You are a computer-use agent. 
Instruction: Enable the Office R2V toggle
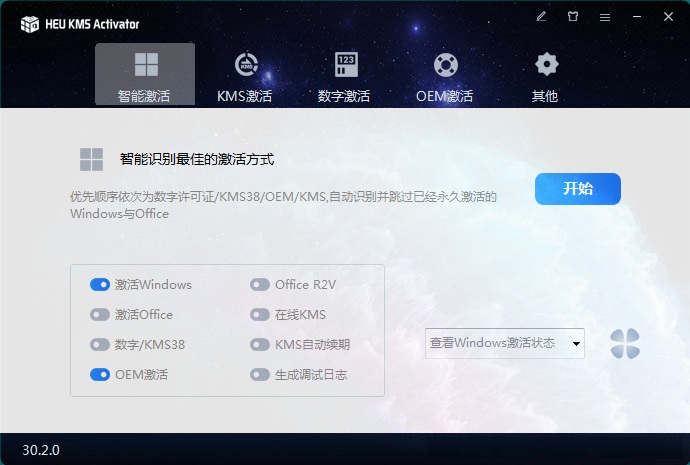pyautogui.click(x=260, y=285)
